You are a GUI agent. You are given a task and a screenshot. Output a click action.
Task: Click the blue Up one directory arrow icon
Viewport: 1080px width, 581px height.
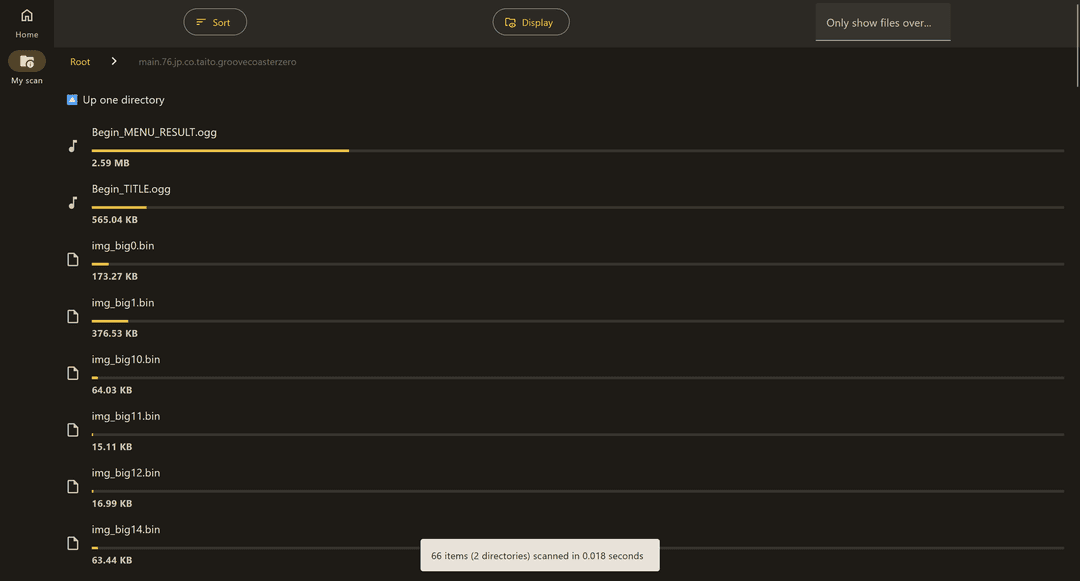click(x=71, y=99)
